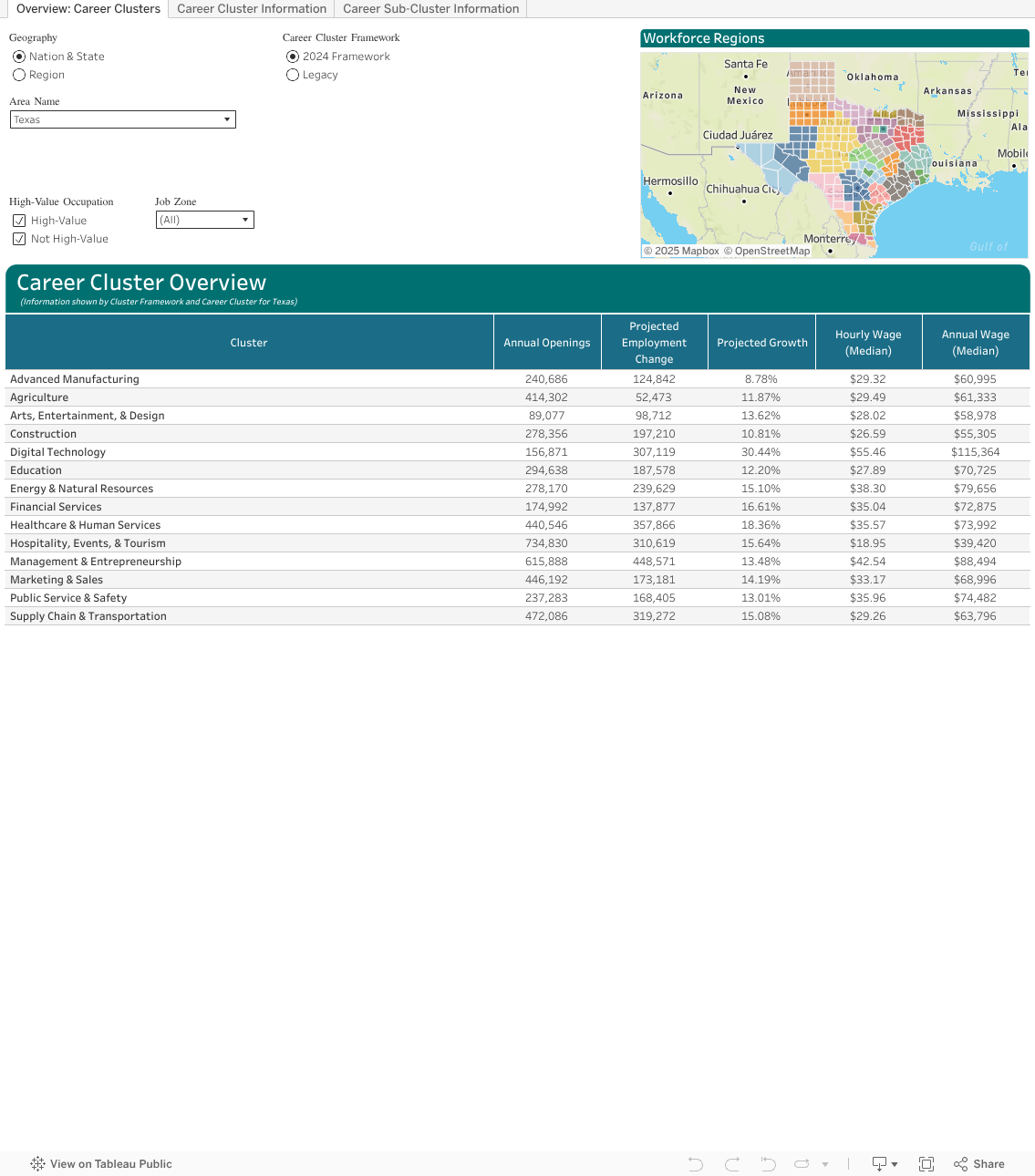Select the Legacy framework option
The width and height of the screenshot is (1035, 1176).
tap(293, 75)
